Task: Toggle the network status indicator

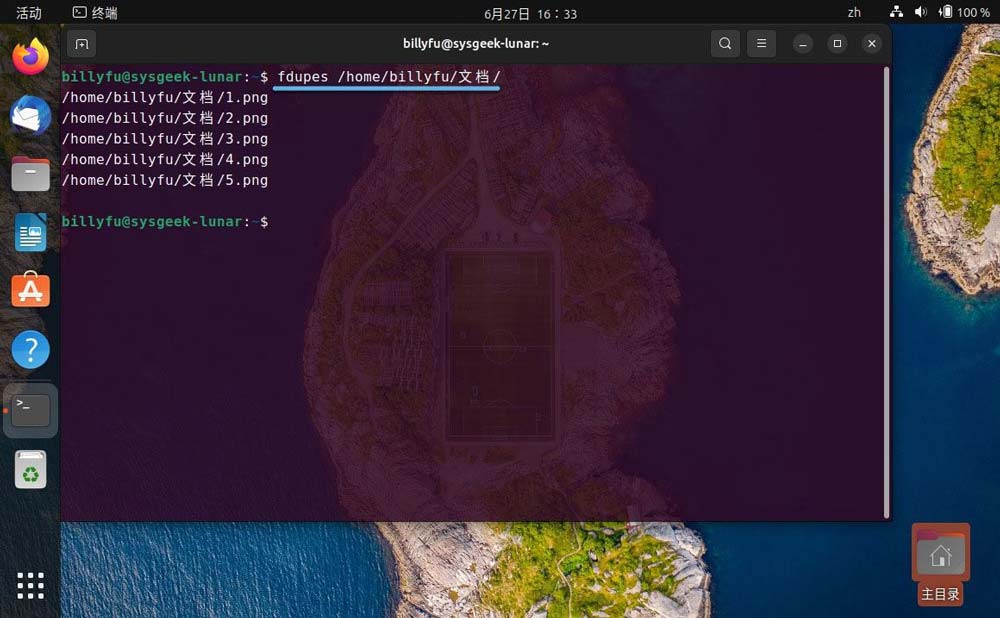Action: (x=895, y=12)
